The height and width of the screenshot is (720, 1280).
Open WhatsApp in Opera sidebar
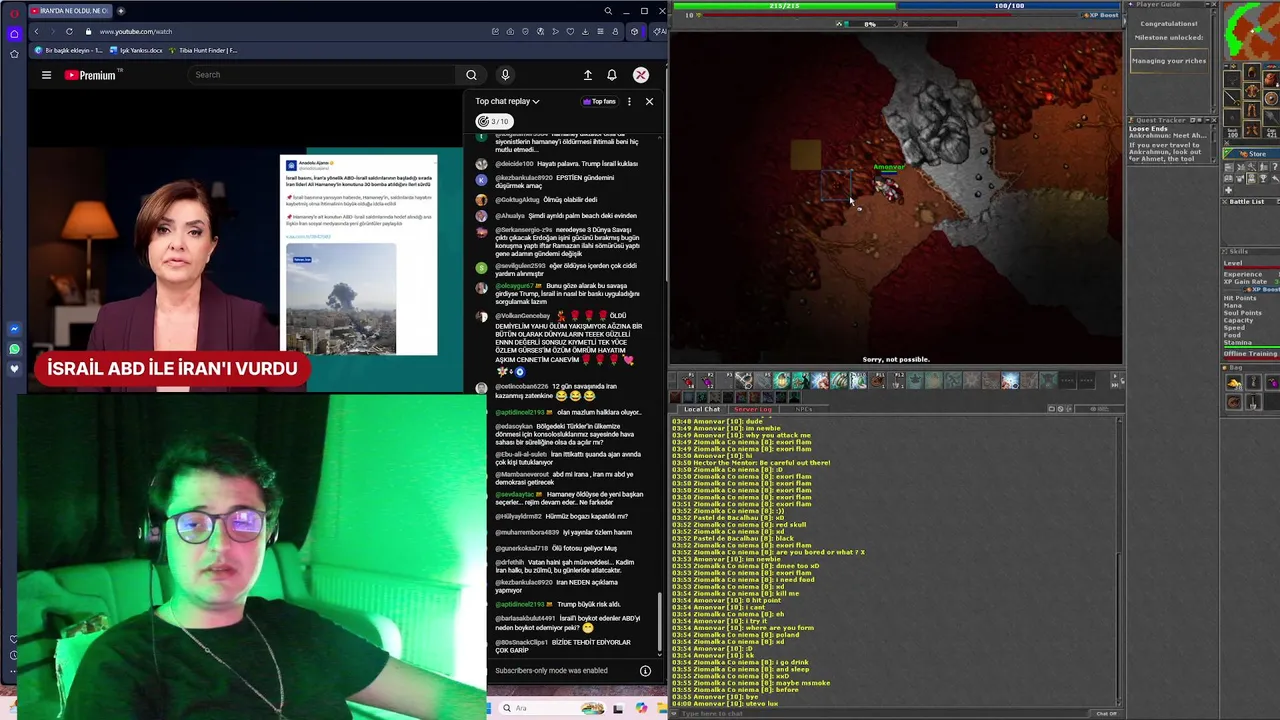[x=14, y=349]
